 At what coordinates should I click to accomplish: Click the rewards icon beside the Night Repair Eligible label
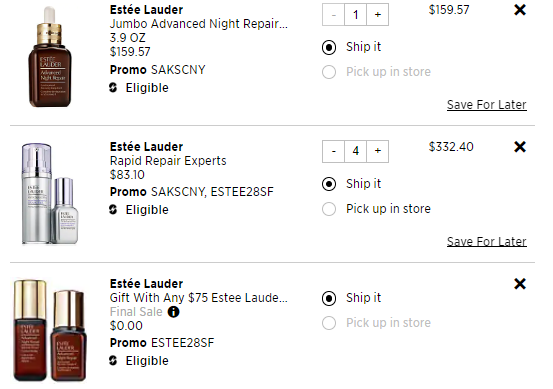[113, 87]
